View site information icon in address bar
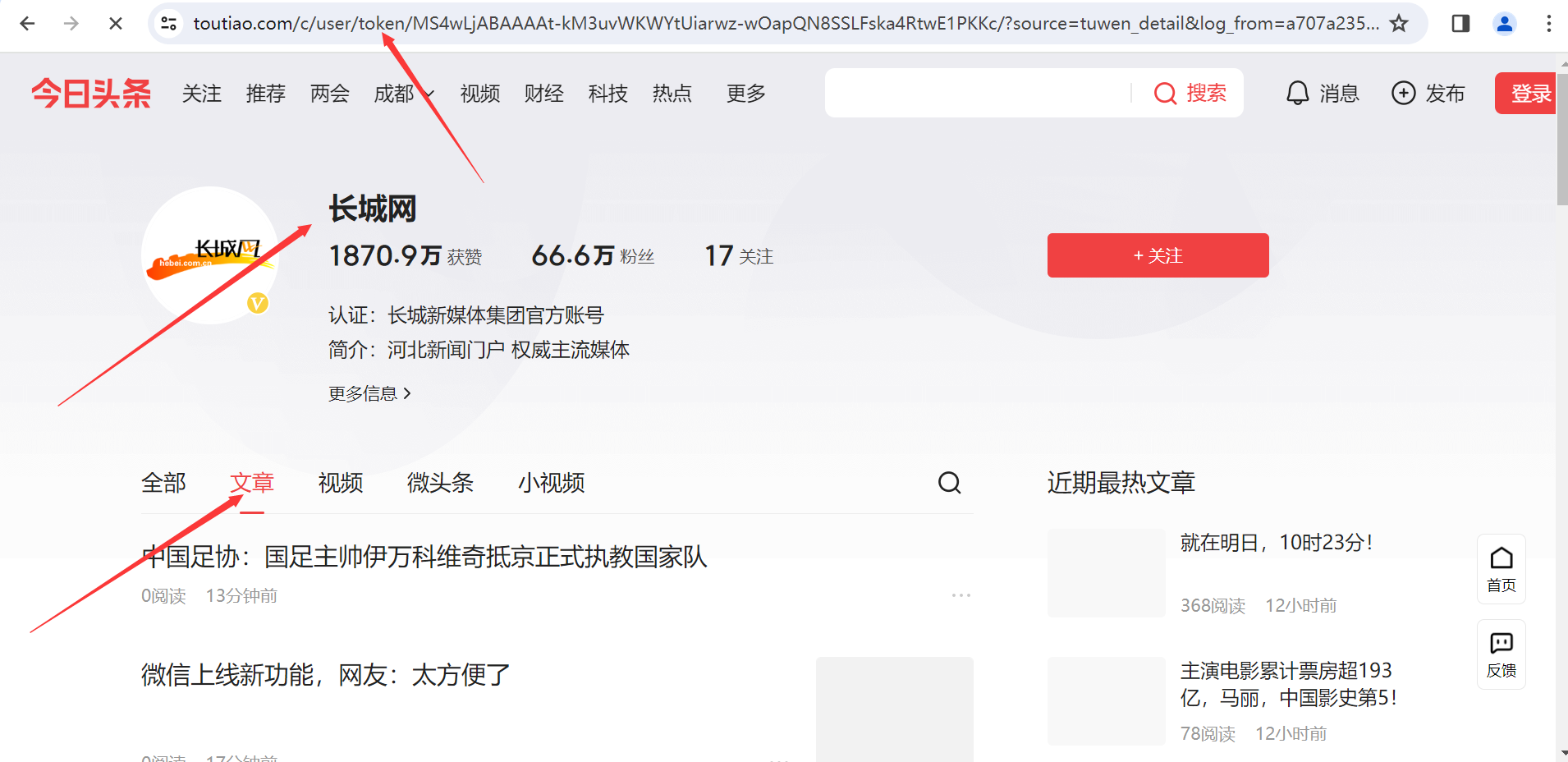1568x762 pixels. [x=169, y=24]
